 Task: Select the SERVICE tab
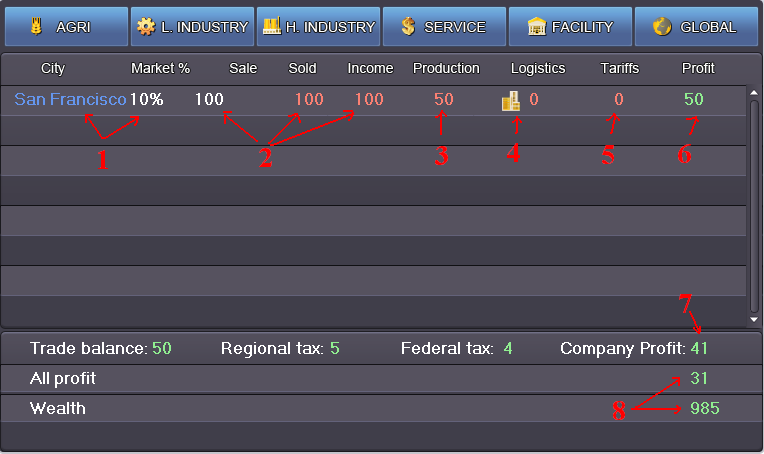[x=444, y=27]
